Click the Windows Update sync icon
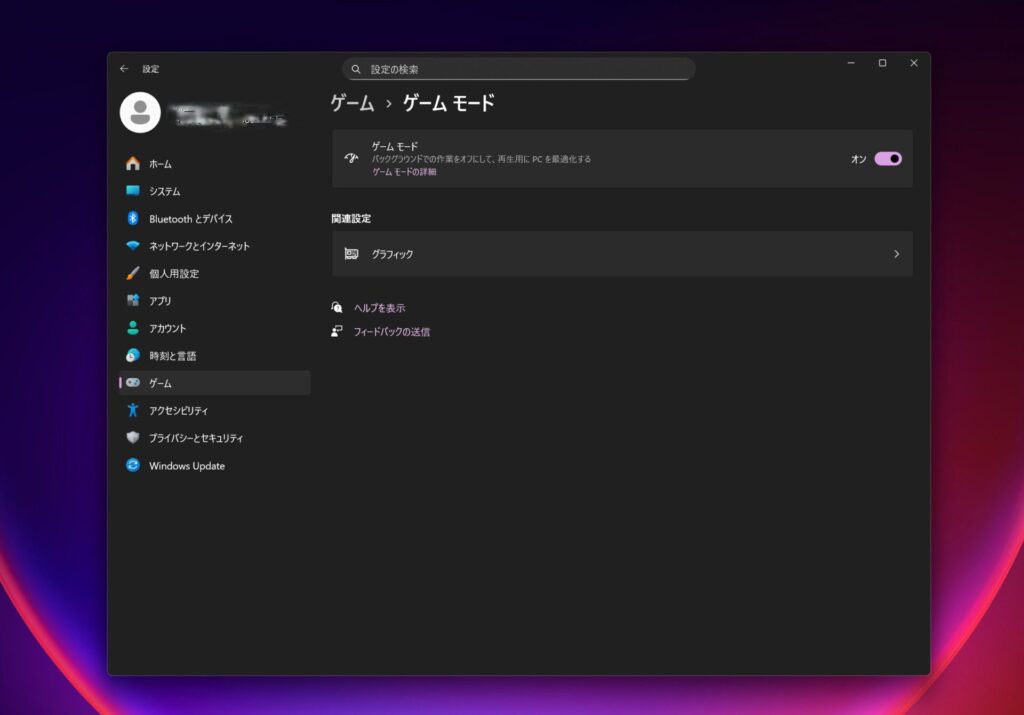Image resolution: width=1024 pixels, height=715 pixels. pos(133,466)
